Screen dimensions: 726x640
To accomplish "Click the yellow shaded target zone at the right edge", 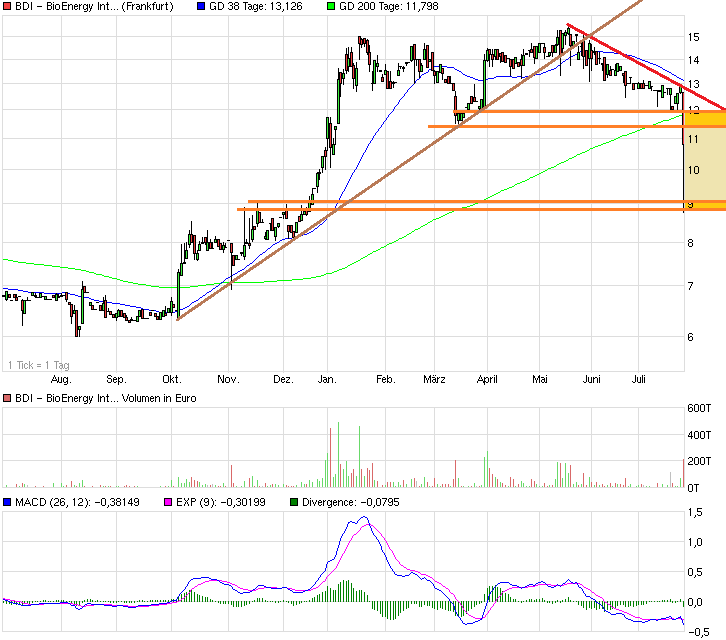I will [x=704, y=160].
